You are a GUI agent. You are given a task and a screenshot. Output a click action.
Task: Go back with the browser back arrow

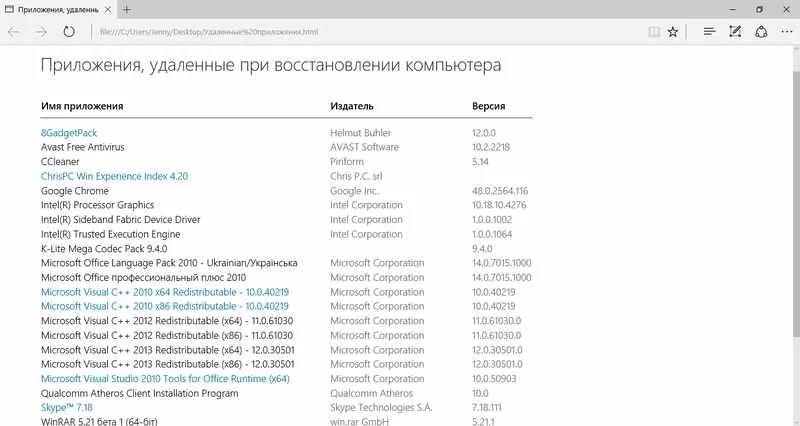click(x=14, y=32)
